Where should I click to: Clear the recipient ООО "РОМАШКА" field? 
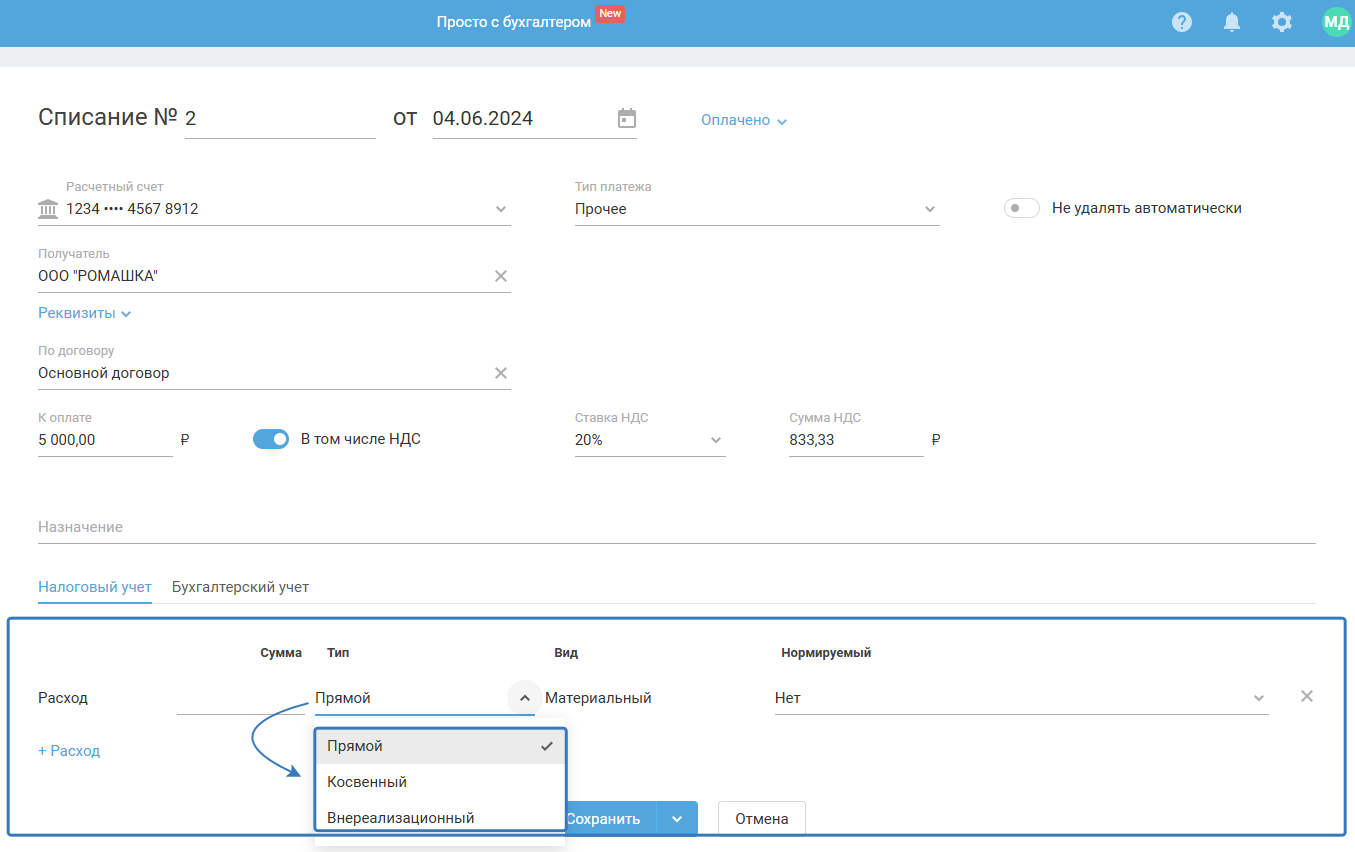[x=501, y=276]
